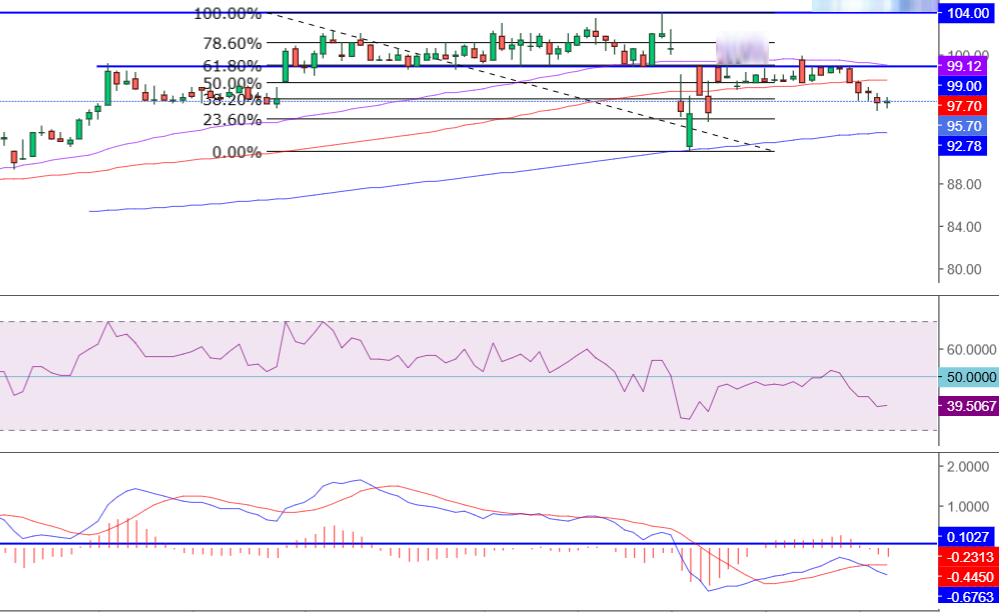The image size is (999, 615).
Task: Select the 100.00% Fibonacci level label
Action: pyautogui.click(x=227, y=13)
